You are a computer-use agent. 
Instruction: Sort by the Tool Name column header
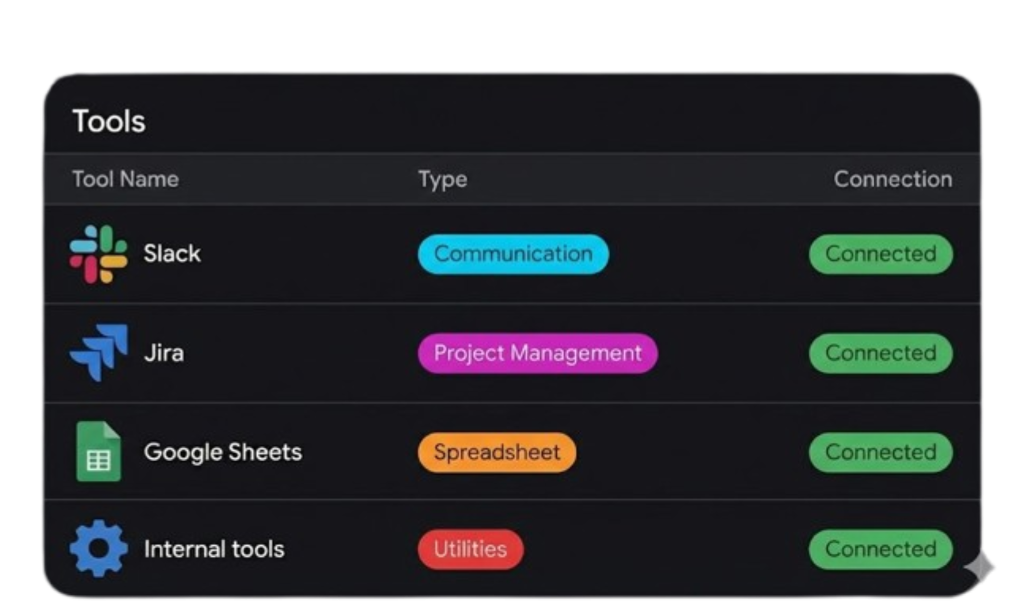[125, 179]
